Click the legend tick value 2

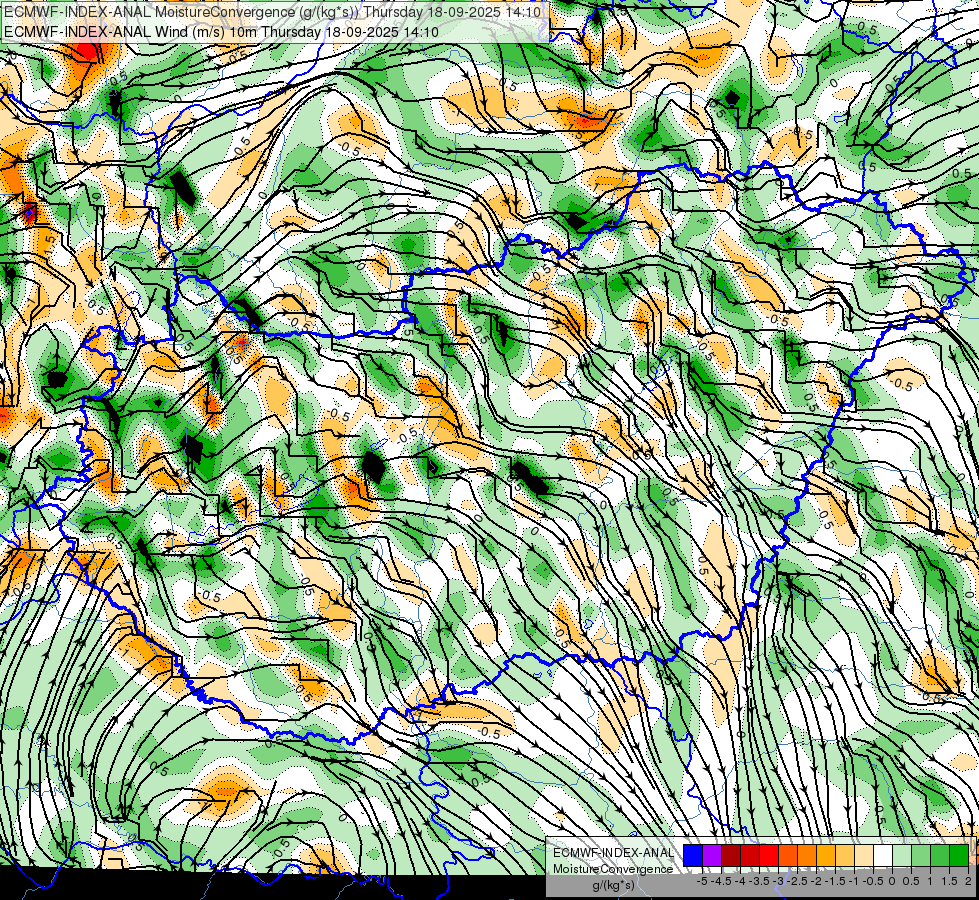[968, 881]
